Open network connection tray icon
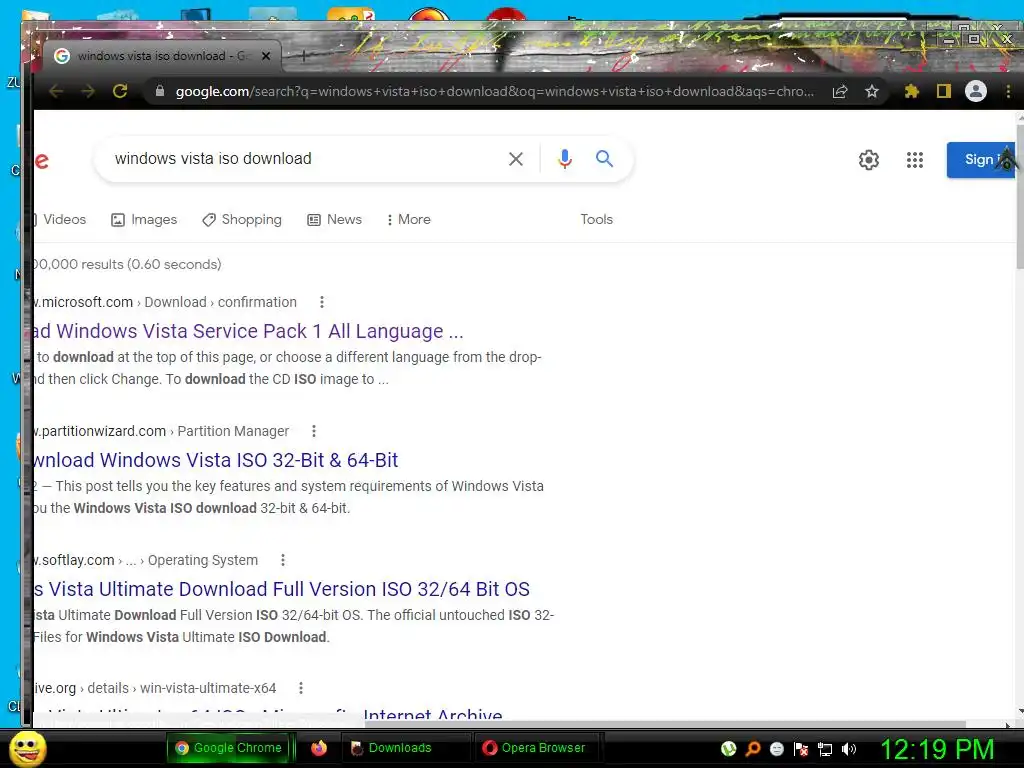Image resolution: width=1024 pixels, height=768 pixels. [x=825, y=749]
